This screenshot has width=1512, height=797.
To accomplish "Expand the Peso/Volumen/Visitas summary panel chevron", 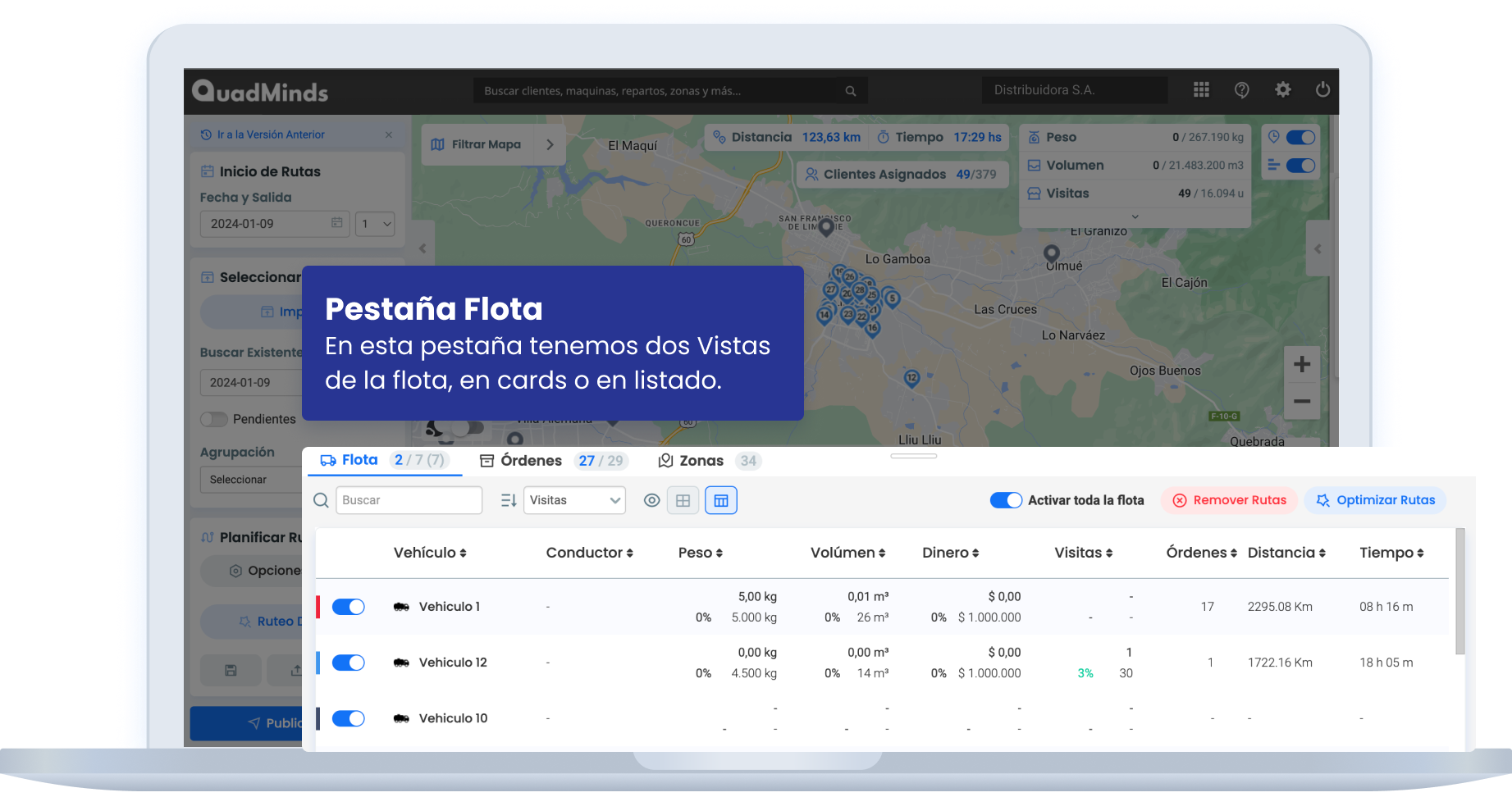I will pos(1135,216).
